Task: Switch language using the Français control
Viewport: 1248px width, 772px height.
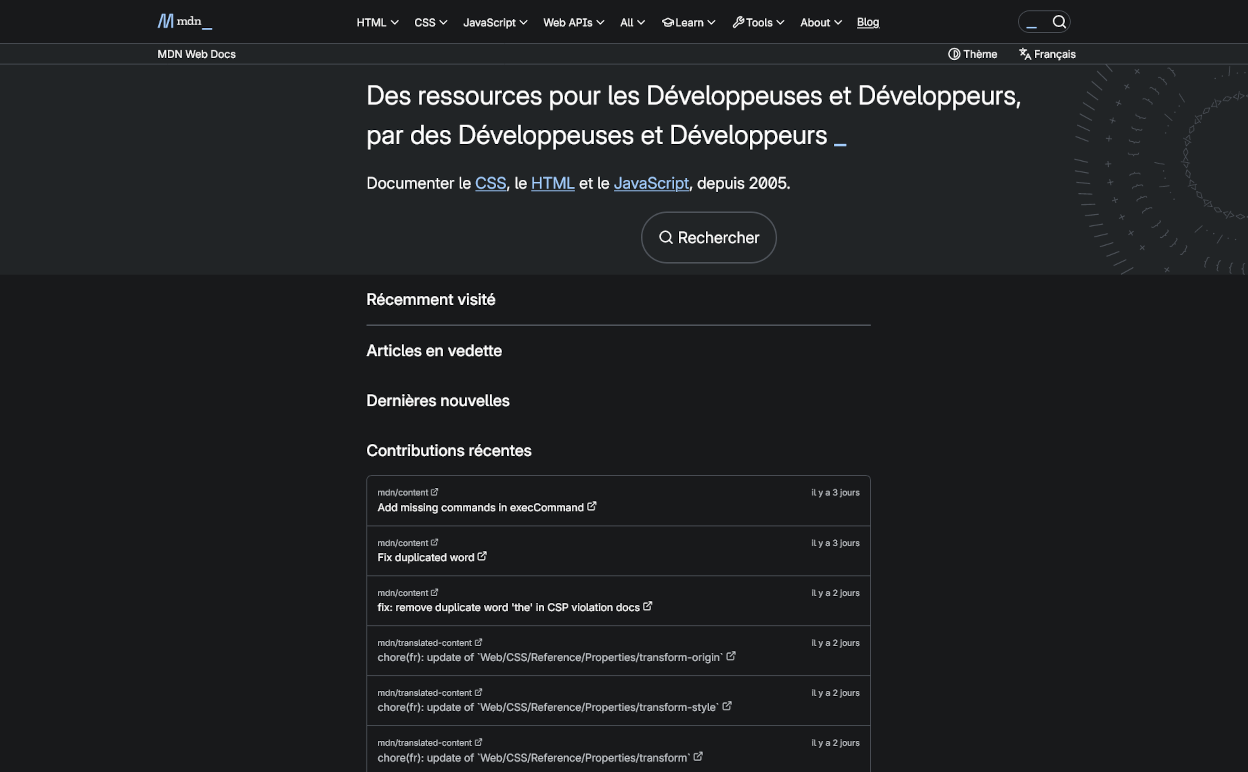Action: point(1047,54)
